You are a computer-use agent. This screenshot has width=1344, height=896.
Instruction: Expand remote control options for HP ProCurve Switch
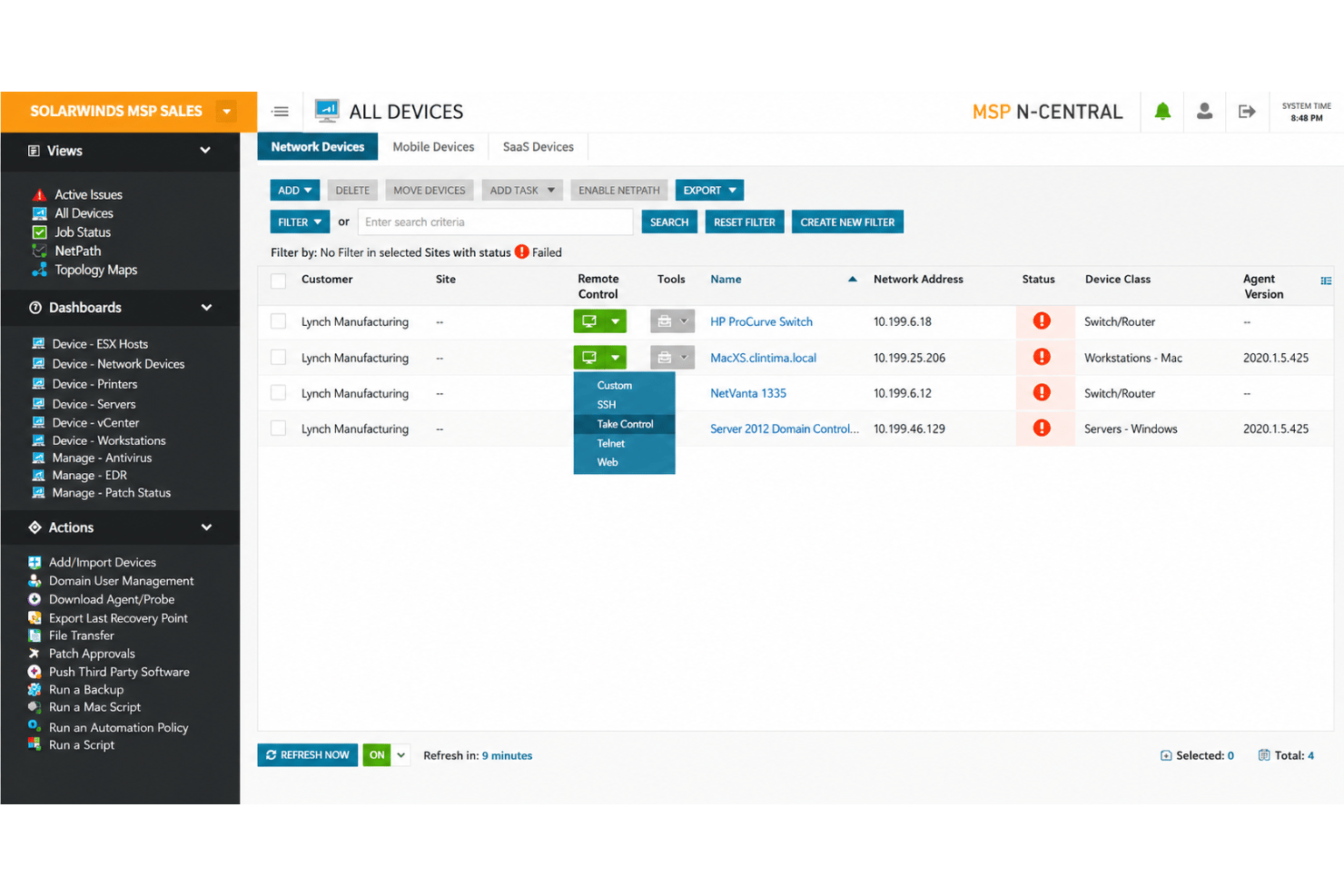click(x=616, y=321)
